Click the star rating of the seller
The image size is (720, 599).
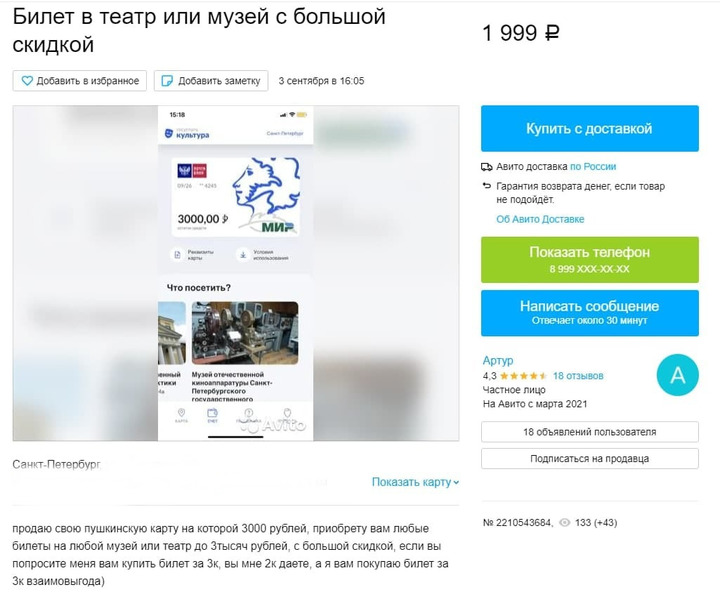[x=523, y=376]
